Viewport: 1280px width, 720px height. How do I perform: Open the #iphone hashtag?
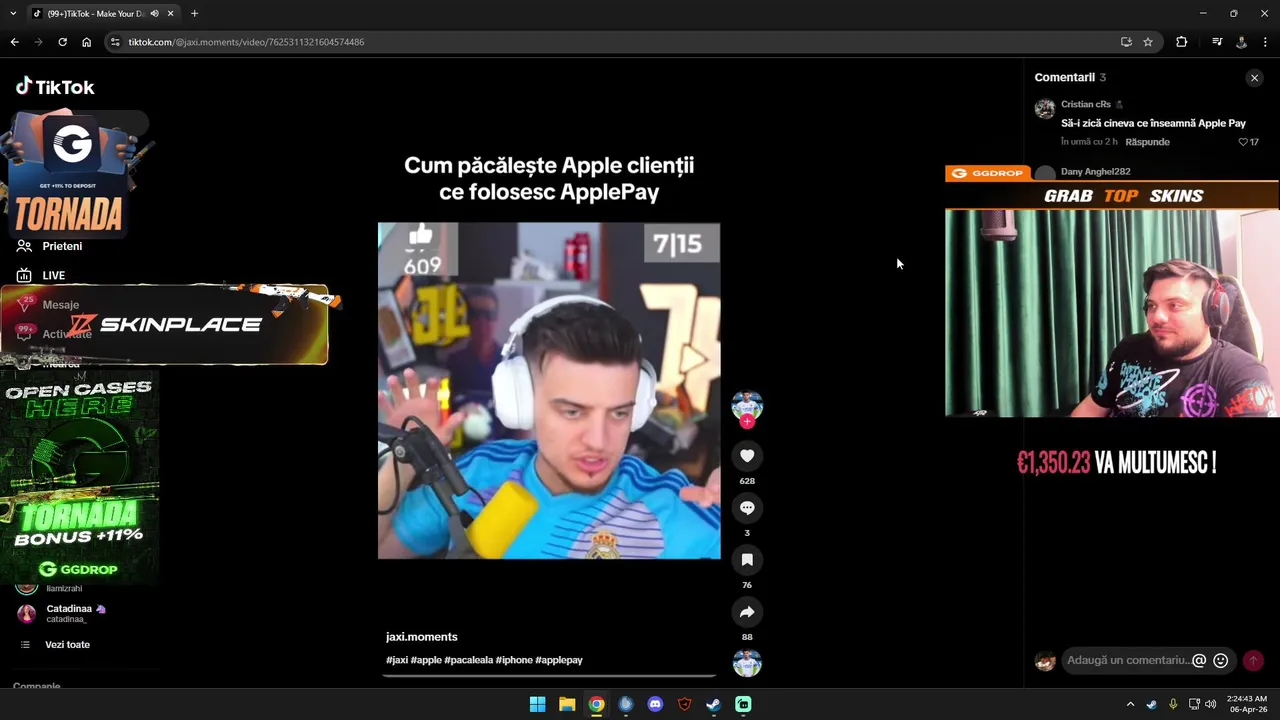pyautogui.click(x=514, y=660)
